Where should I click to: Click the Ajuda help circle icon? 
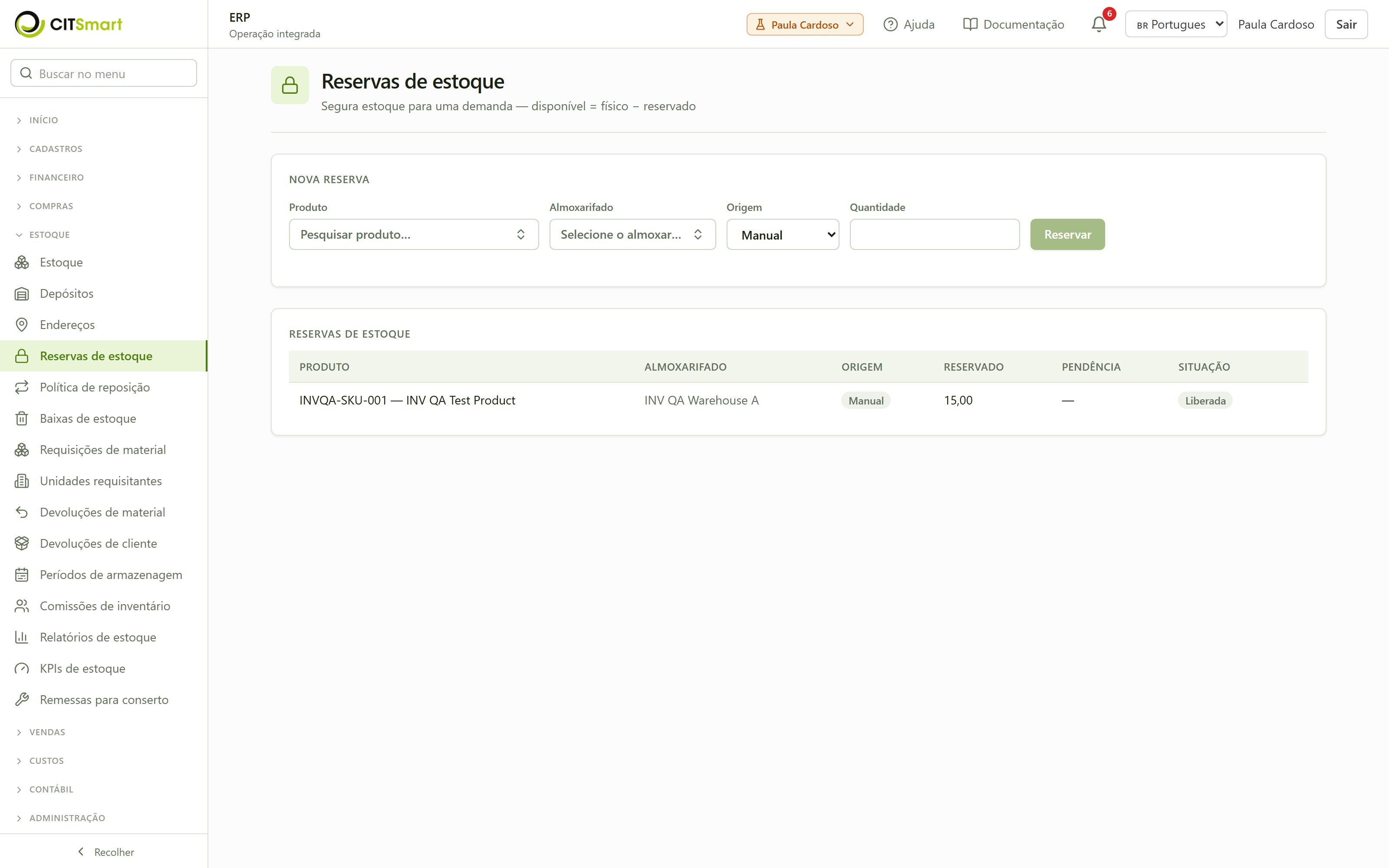[x=890, y=24]
